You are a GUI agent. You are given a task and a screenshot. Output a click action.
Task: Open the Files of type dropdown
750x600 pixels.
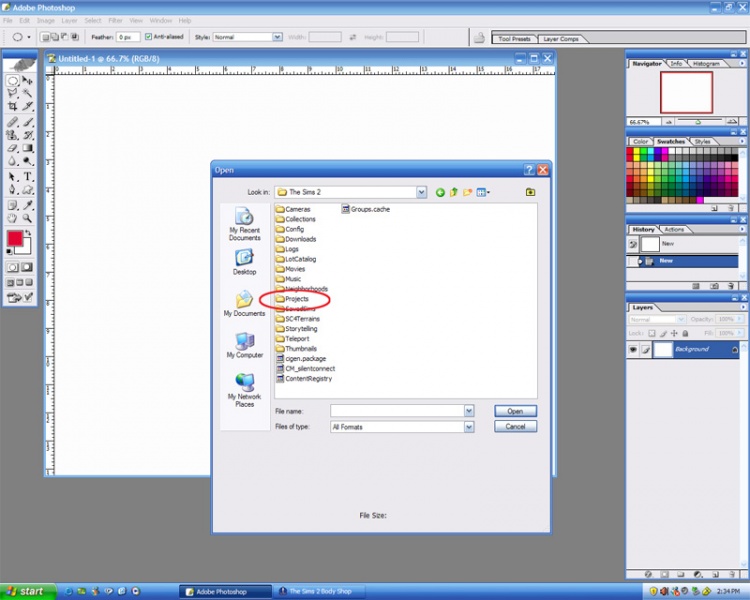click(x=469, y=427)
